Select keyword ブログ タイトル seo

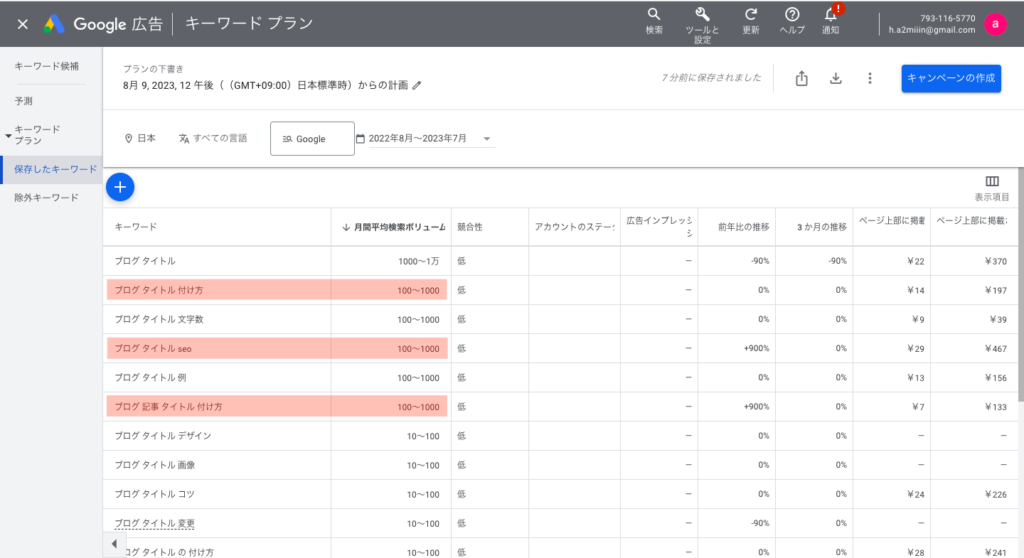pos(153,348)
